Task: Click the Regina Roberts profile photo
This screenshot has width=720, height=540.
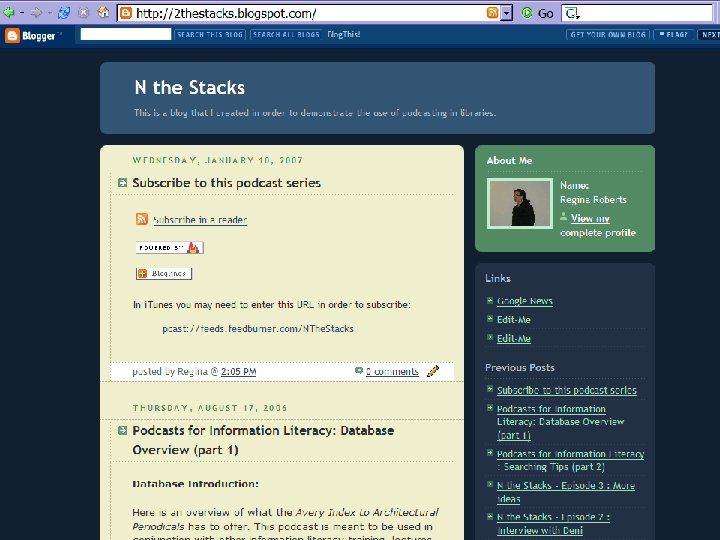Action: point(520,203)
